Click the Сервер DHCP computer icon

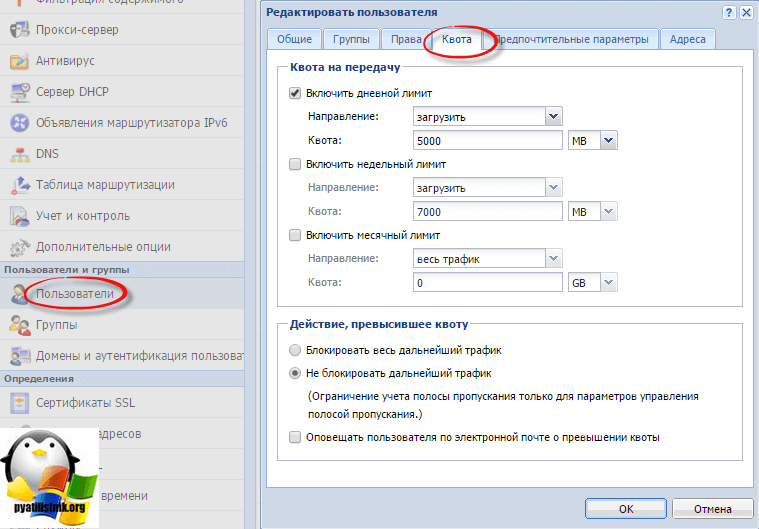(19, 92)
